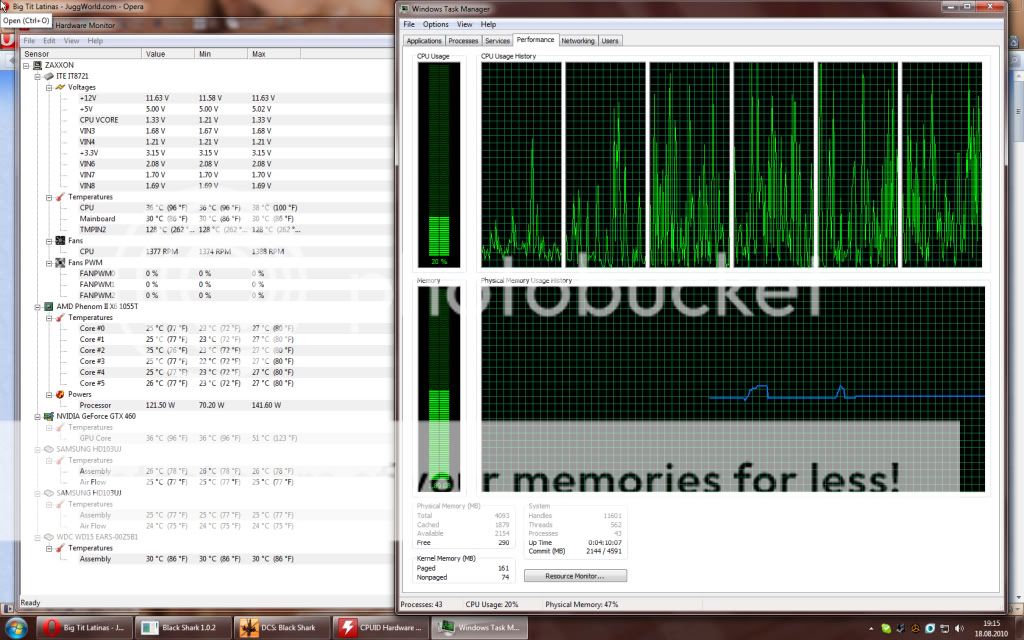Open Black Shark 1.0.2 from taskbar
The image size is (1024, 640).
pos(184,628)
